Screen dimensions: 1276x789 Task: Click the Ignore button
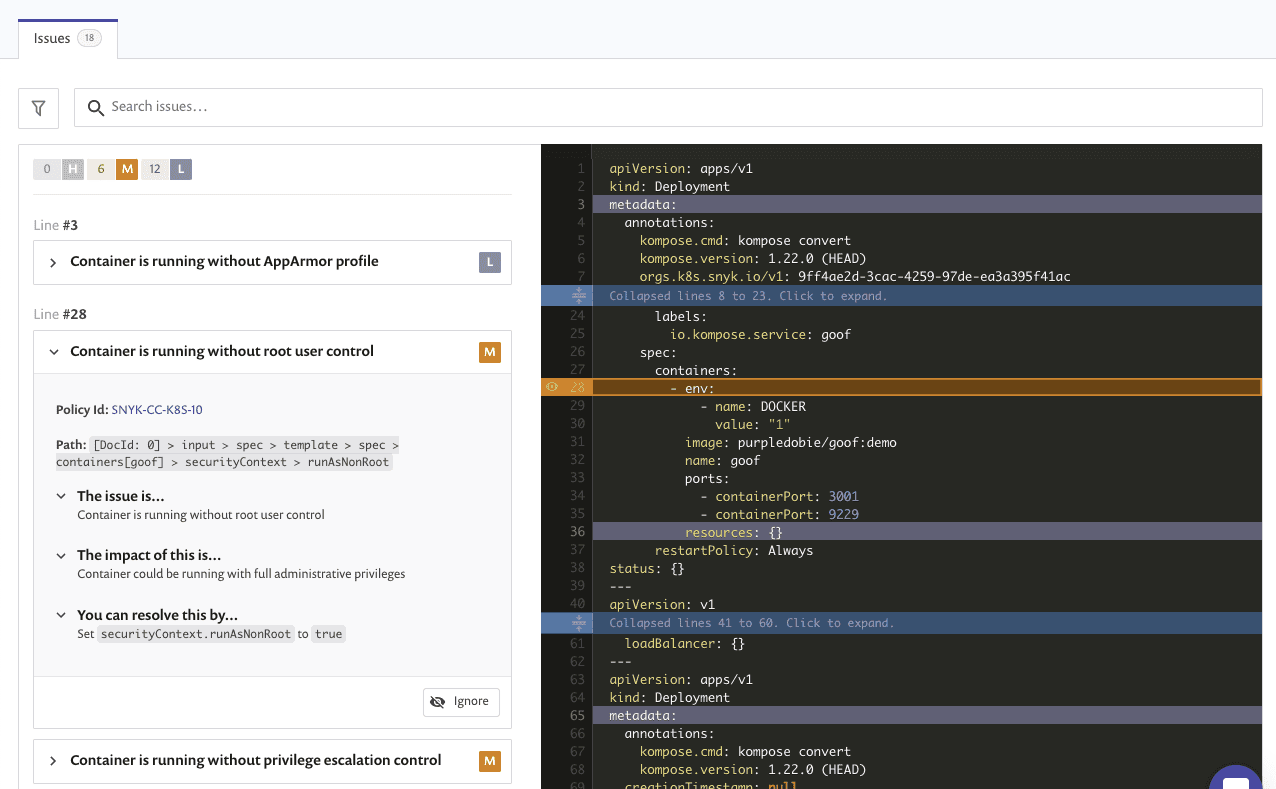(461, 702)
